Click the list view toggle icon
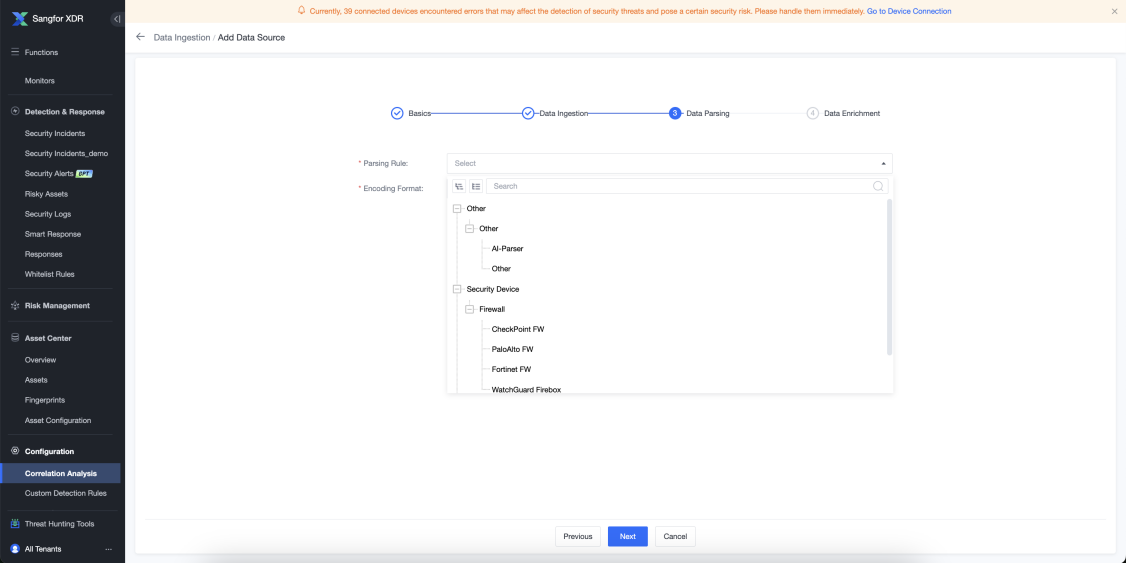 [x=476, y=187]
